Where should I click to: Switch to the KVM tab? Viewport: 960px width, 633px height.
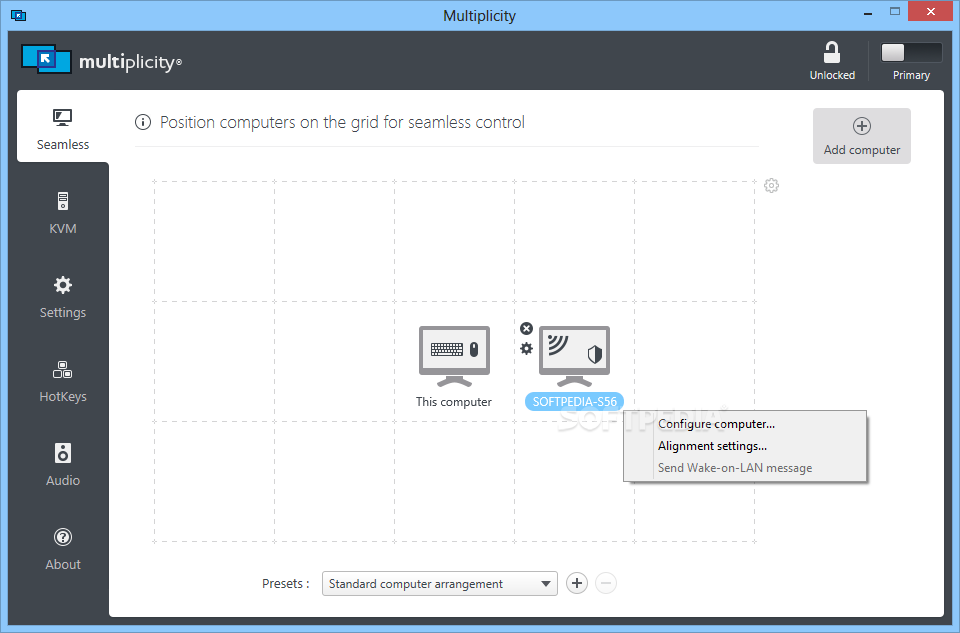62,213
